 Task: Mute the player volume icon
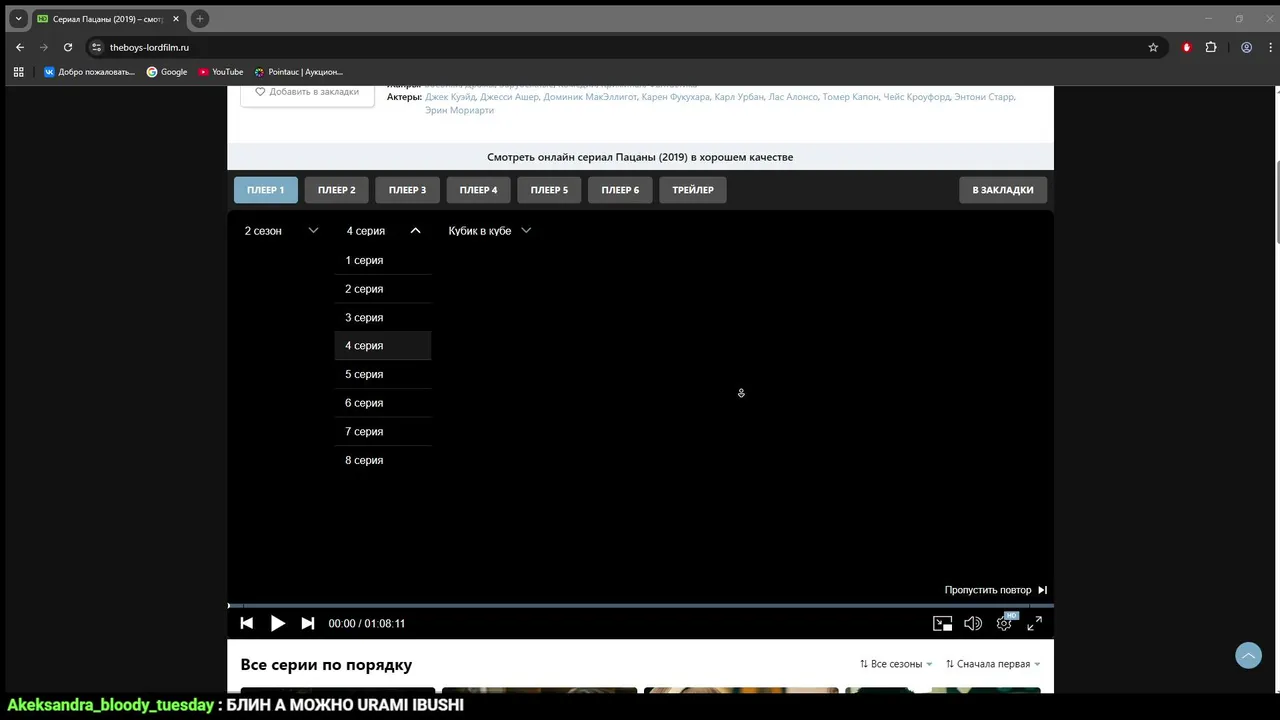[x=973, y=623]
